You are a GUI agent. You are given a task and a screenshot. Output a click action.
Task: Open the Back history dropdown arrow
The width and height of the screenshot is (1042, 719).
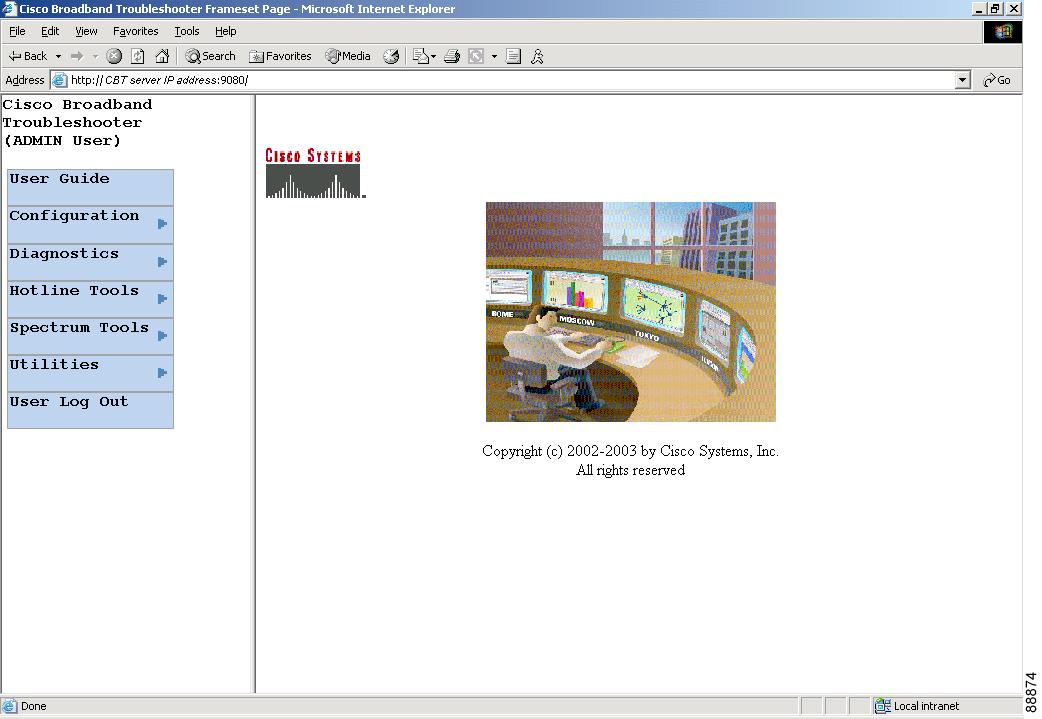coord(58,56)
